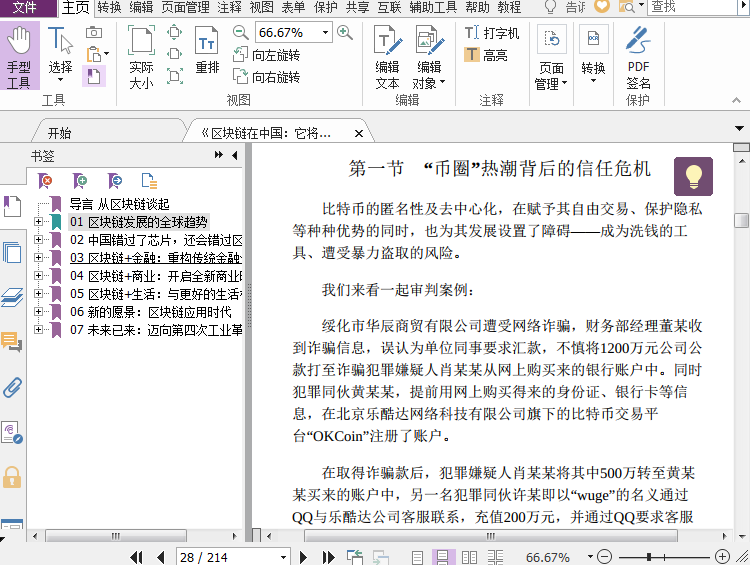Select the Highlight (高亮) tool
750x565 pixels.
click(486, 55)
